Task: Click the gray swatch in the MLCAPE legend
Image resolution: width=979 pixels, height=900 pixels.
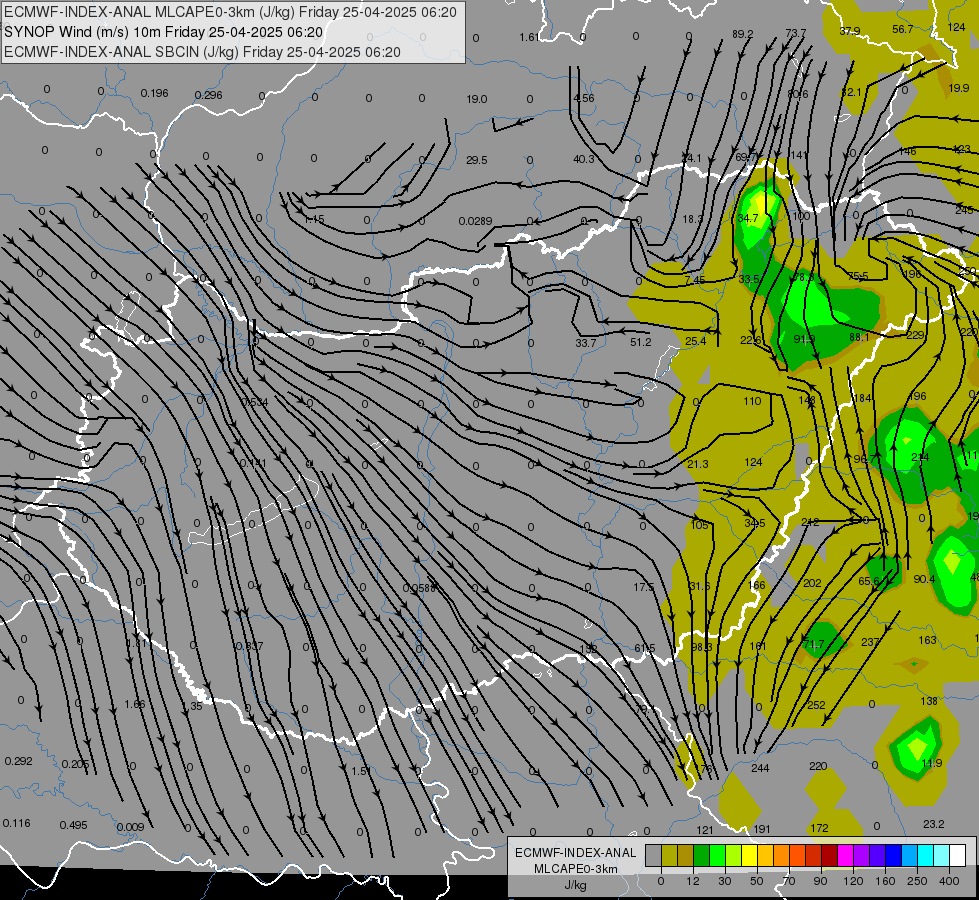Action: (x=654, y=855)
